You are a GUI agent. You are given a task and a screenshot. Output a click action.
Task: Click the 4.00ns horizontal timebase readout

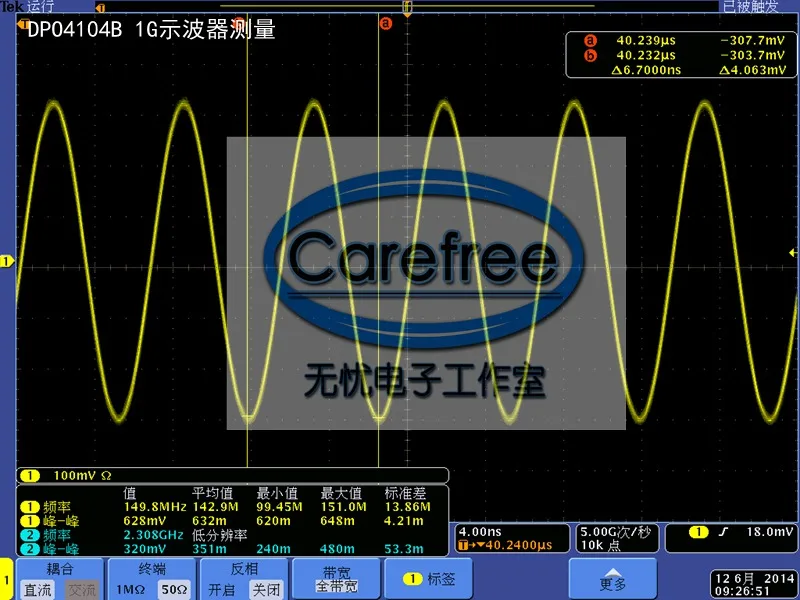(x=480, y=532)
